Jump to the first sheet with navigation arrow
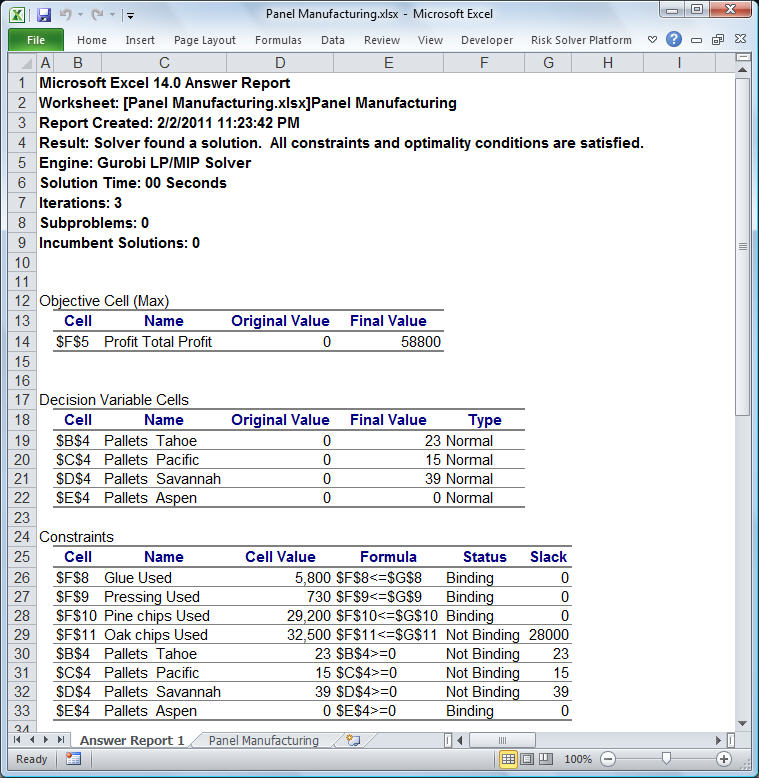Viewport: 759px width, 778px height. (x=17, y=741)
